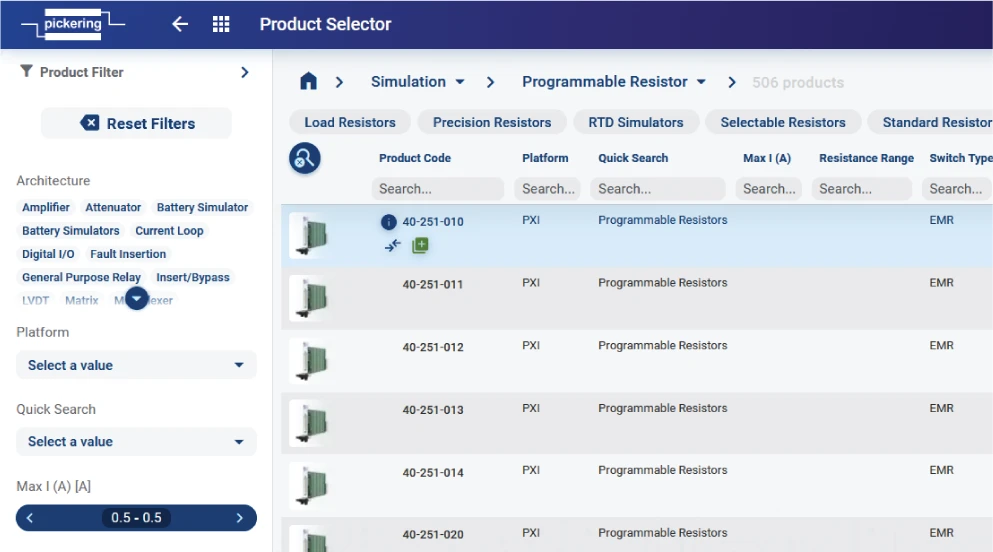Open the Quick Search Select a value dropdown

point(136,442)
